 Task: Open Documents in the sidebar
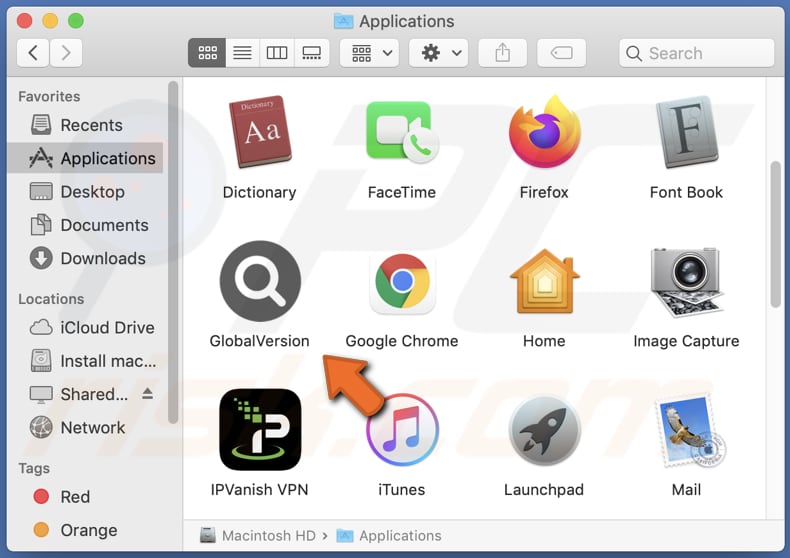(85, 225)
